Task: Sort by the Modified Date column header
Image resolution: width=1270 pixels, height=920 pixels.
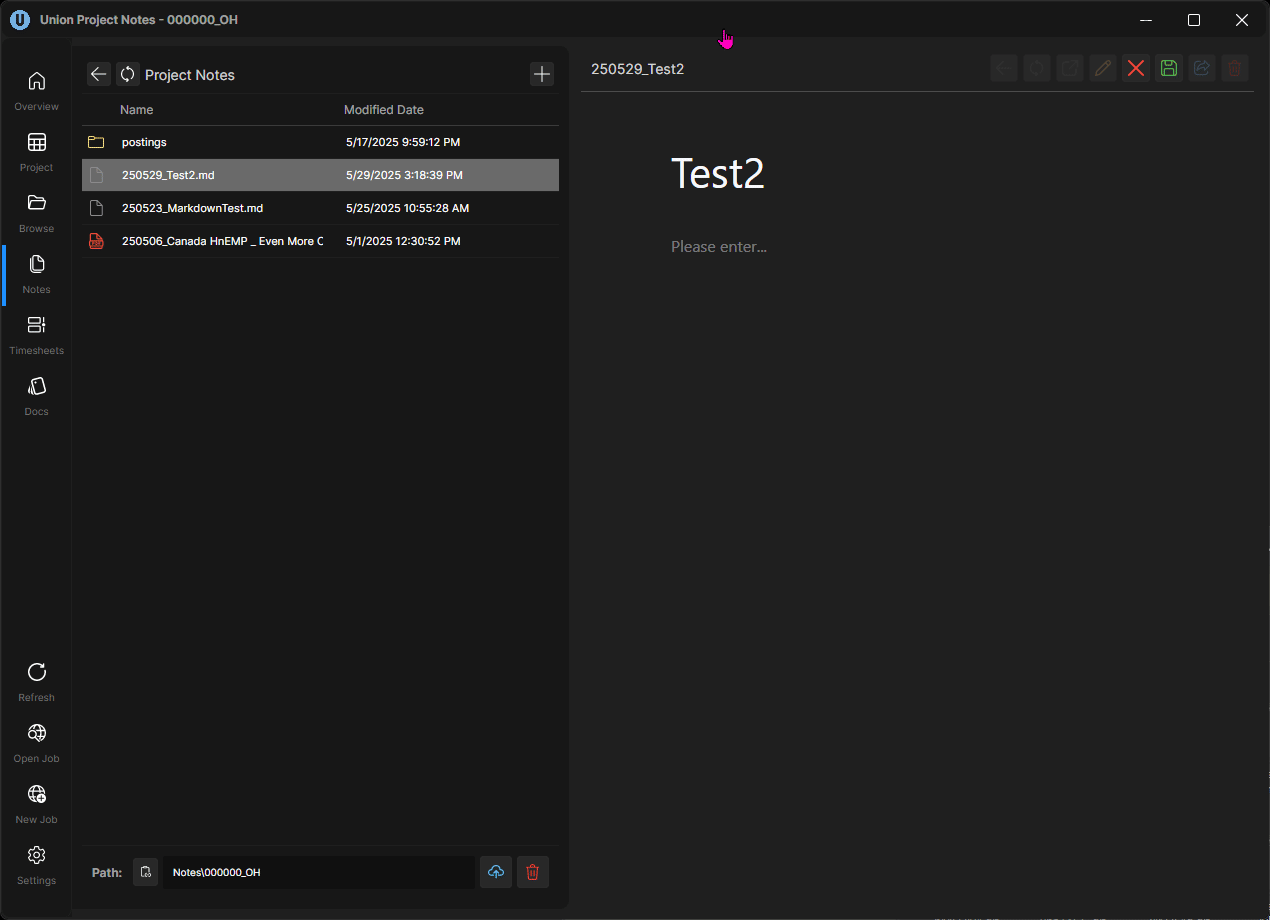Action: [x=384, y=110]
